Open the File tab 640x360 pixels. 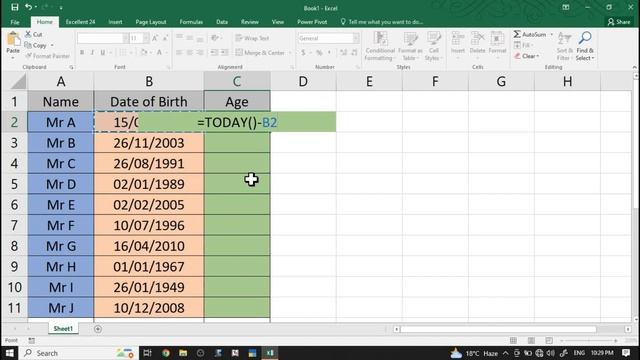click(x=15, y=22)
